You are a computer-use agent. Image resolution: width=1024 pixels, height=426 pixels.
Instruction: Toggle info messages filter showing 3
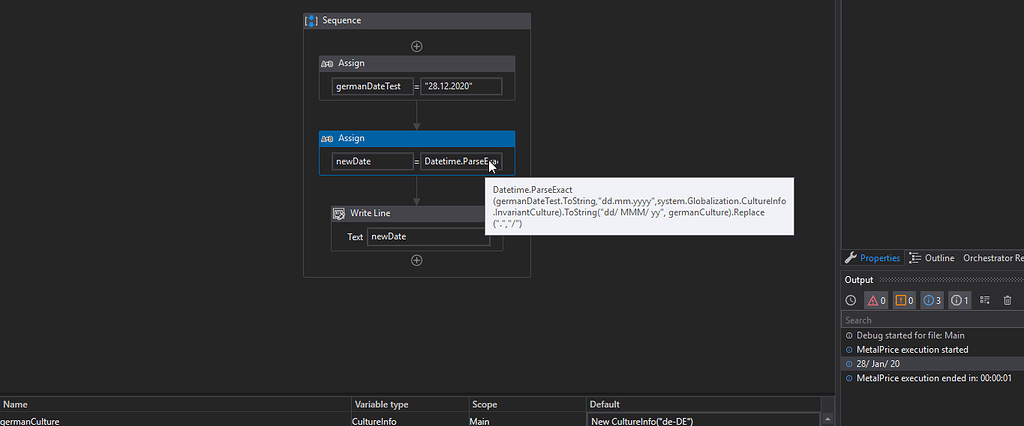(x=932, y=301)
